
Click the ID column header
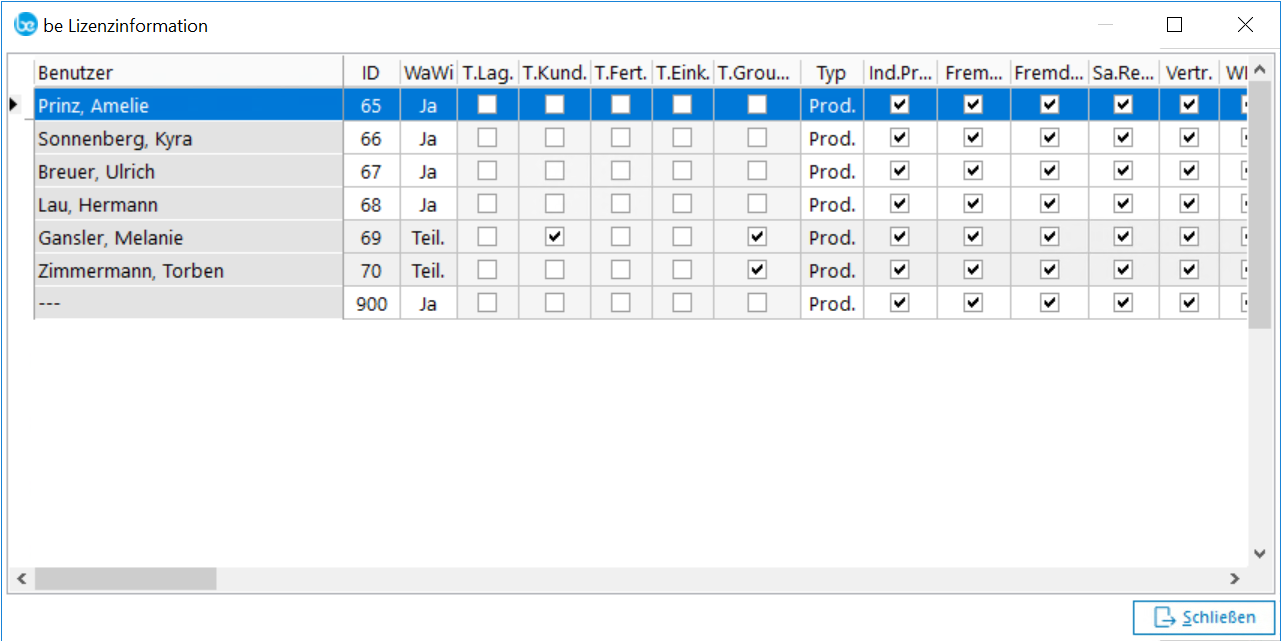371,73
